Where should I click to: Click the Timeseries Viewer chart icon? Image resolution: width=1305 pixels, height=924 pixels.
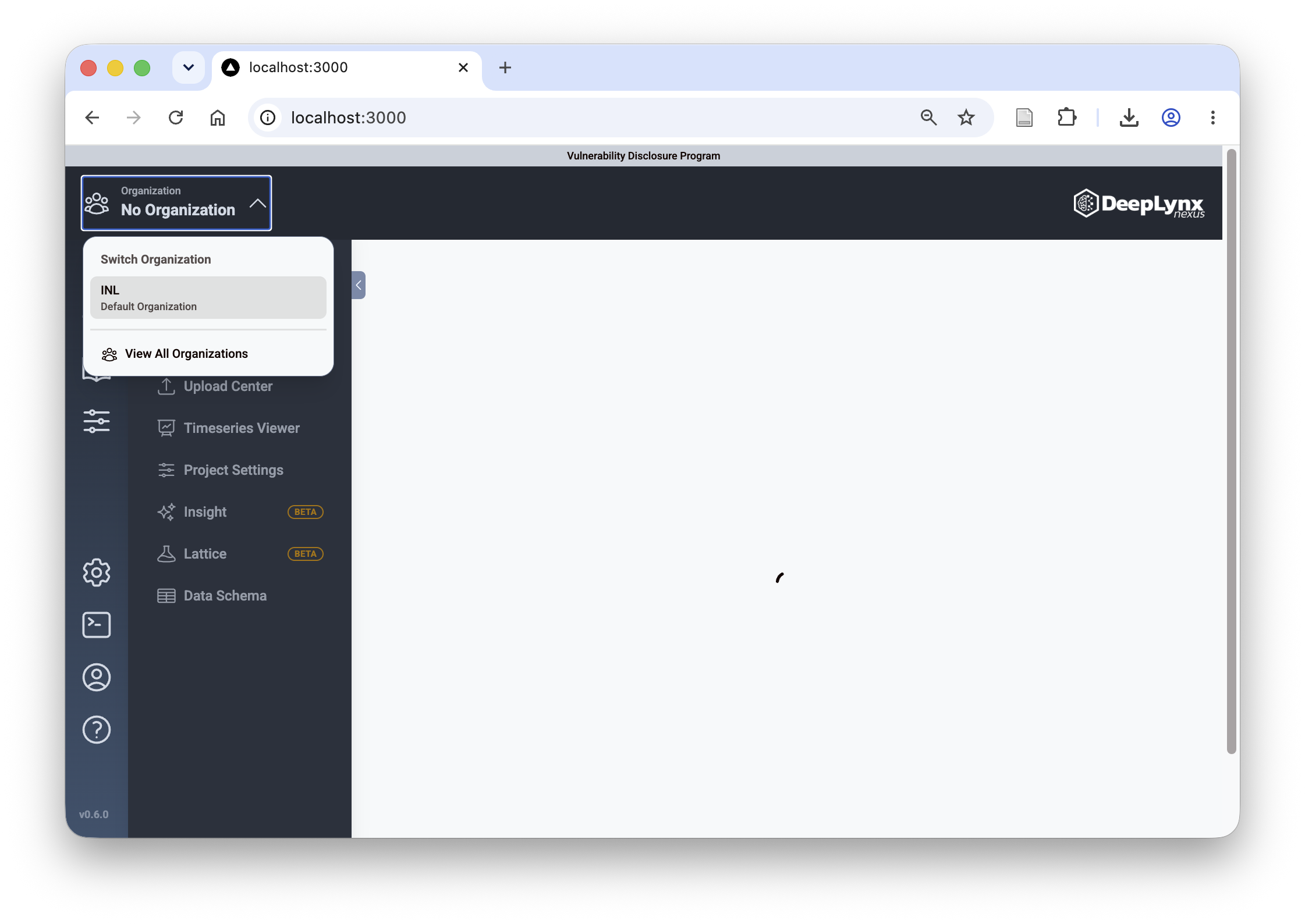click(166, 428)
